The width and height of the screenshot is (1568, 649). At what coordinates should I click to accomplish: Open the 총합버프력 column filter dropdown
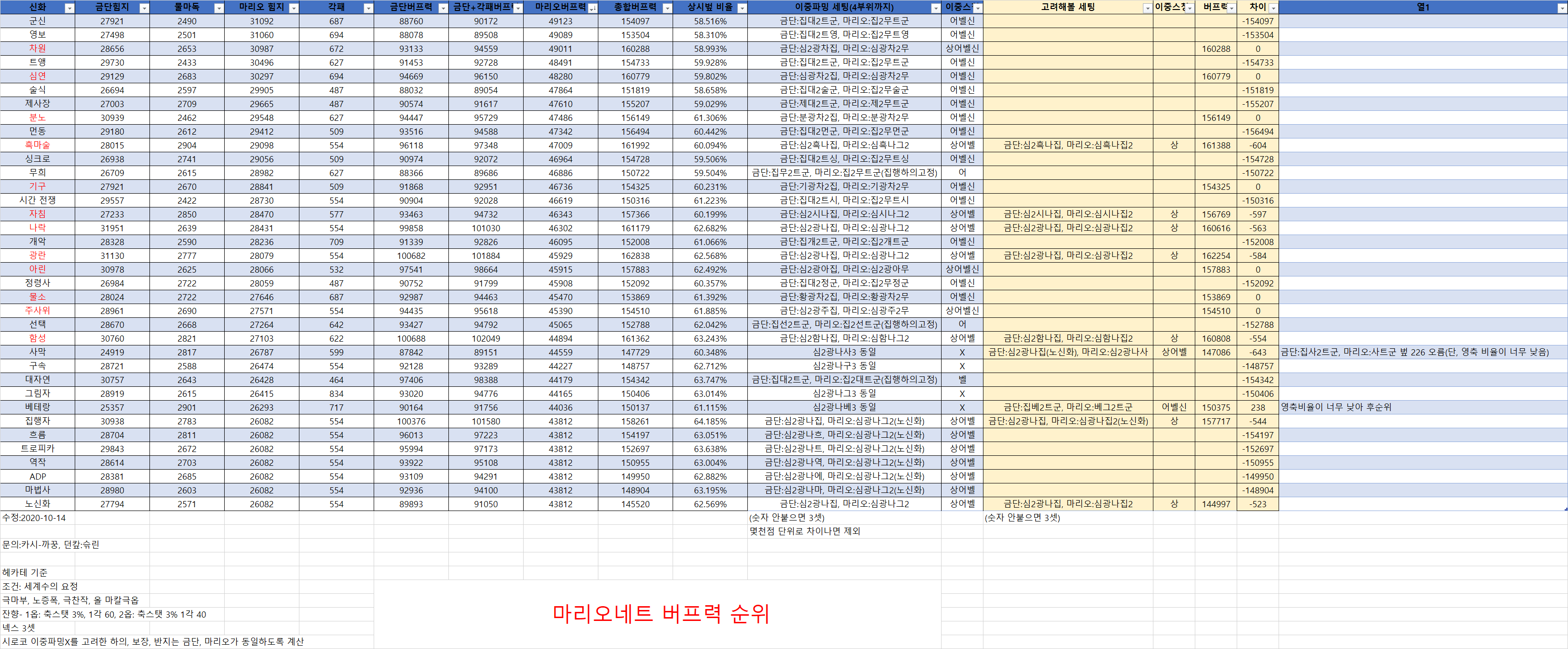667,8
